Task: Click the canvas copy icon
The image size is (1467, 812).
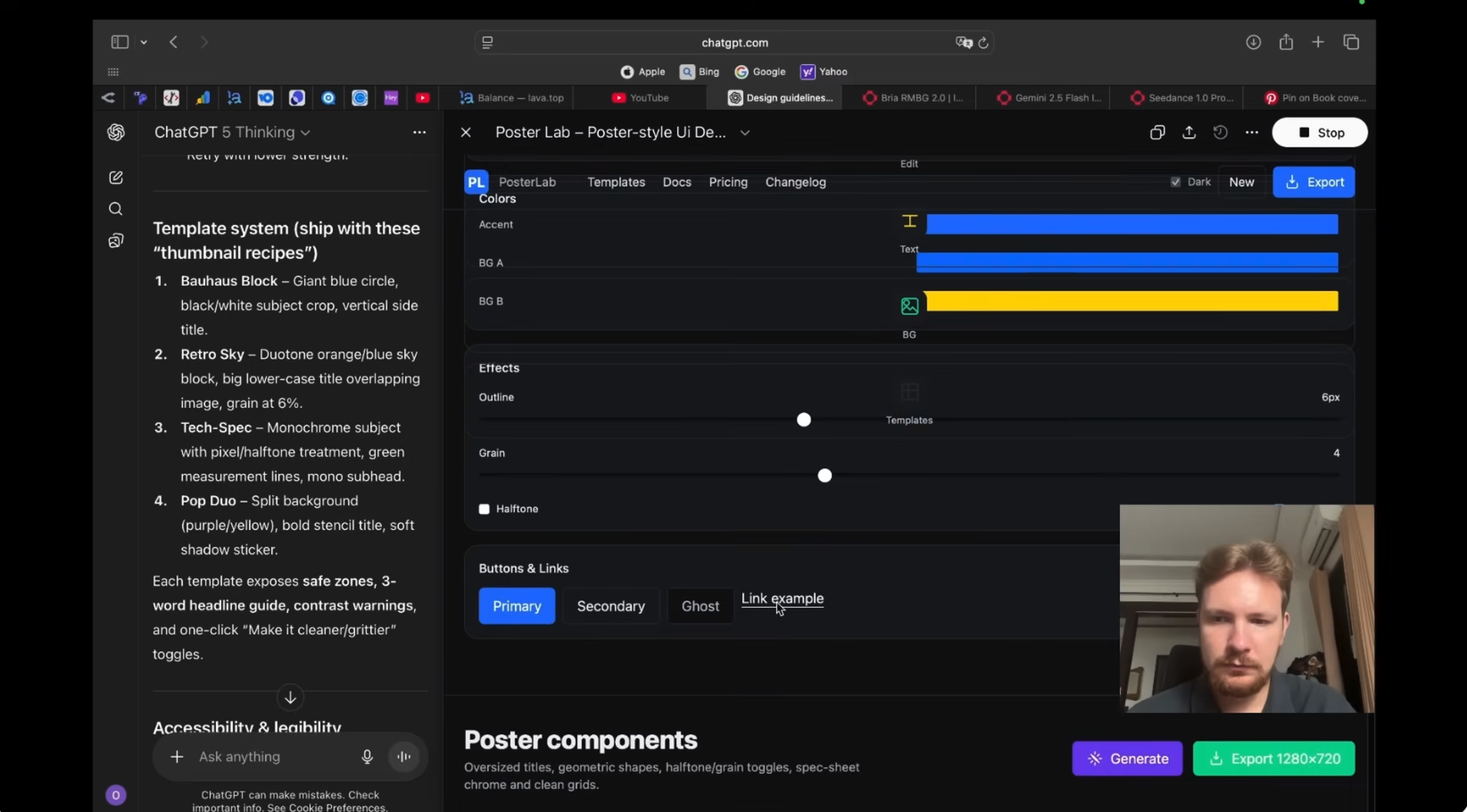Action: pos(1157,132)
